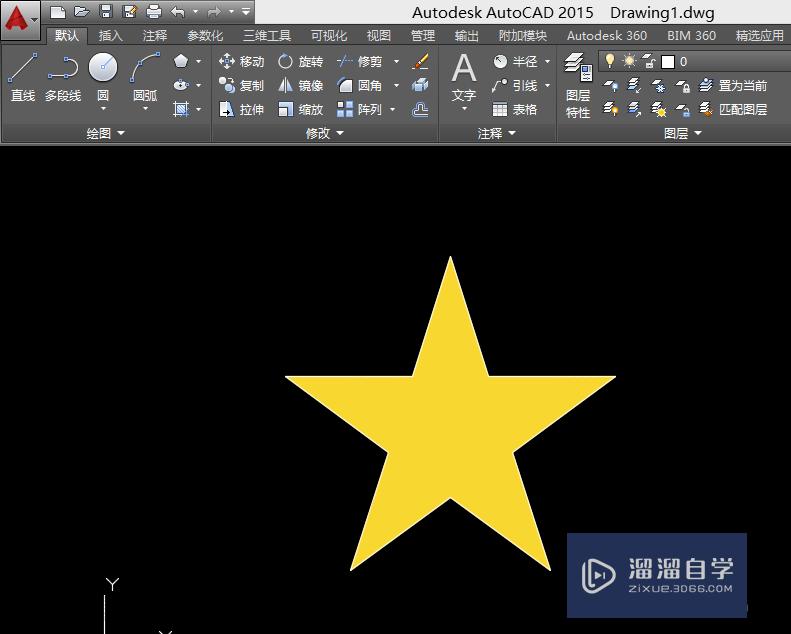The image size is (791, 634).
Task: Open the Autodesk 360 tab
Action: point(607,35)
